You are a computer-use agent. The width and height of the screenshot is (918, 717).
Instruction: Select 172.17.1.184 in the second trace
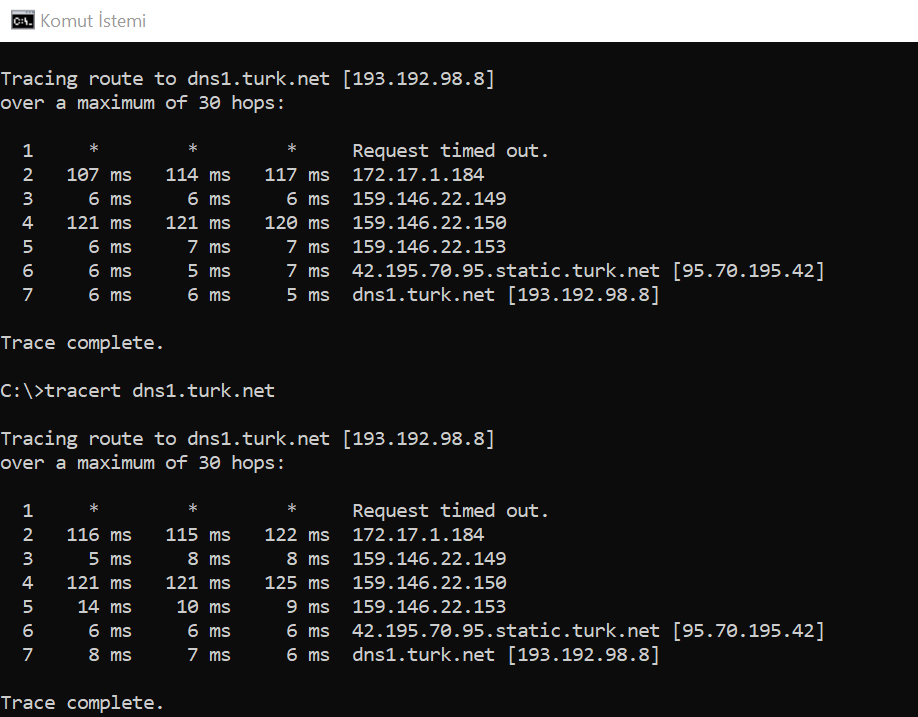[418, 534]
